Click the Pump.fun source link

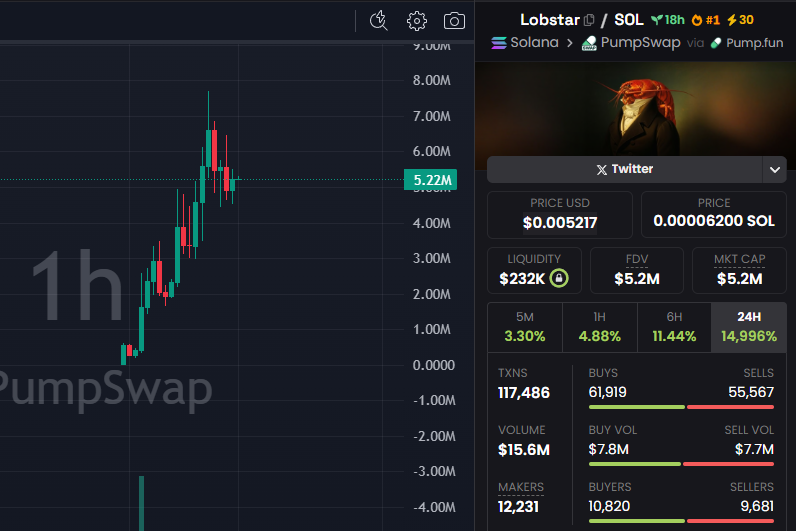(754, 43)
